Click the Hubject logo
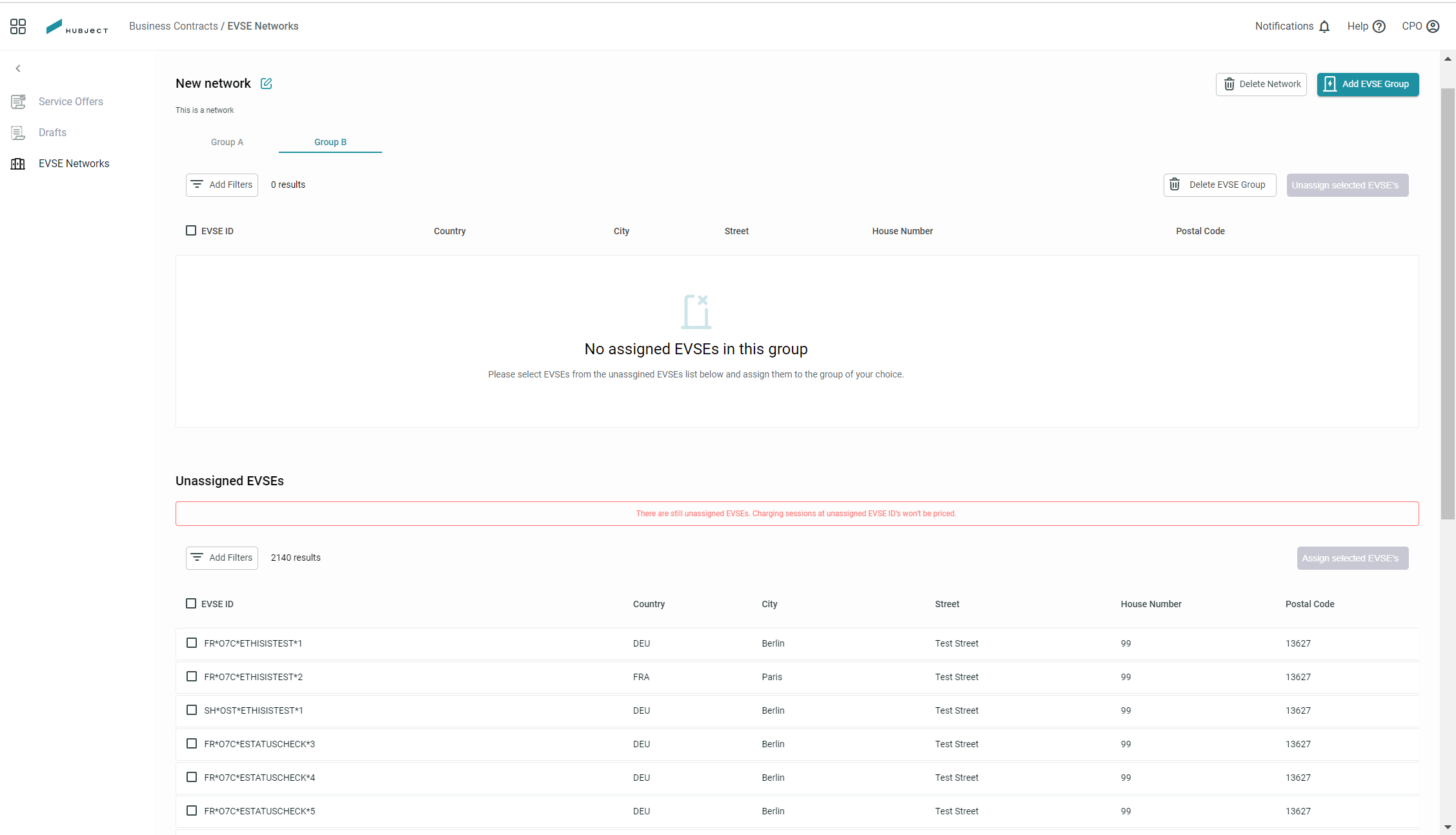1456x835 pixels. tap(77, 26)
